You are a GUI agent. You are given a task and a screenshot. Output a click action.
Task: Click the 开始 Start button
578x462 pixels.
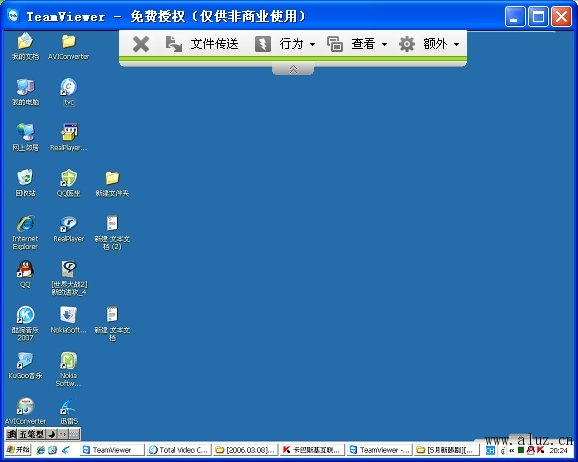point(18,450)
